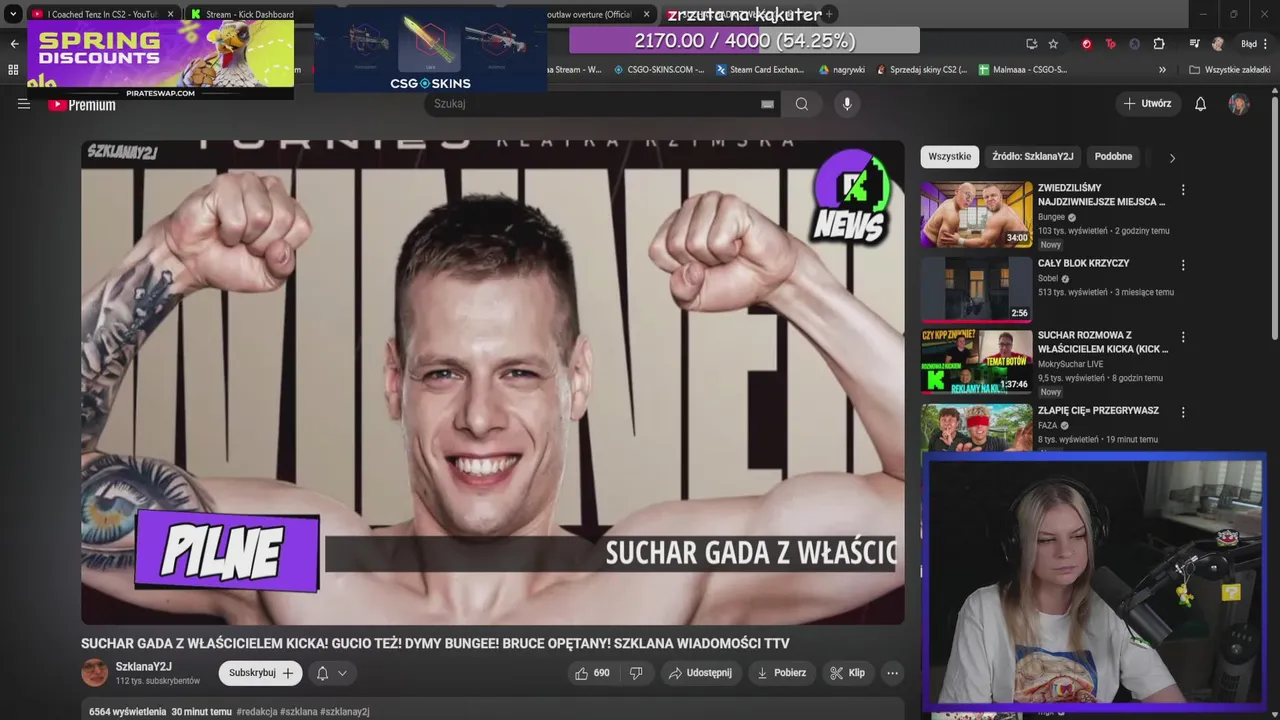Switch to outlaw overture tab
The height and width of the screenshot is (720, 1280).
588,14
